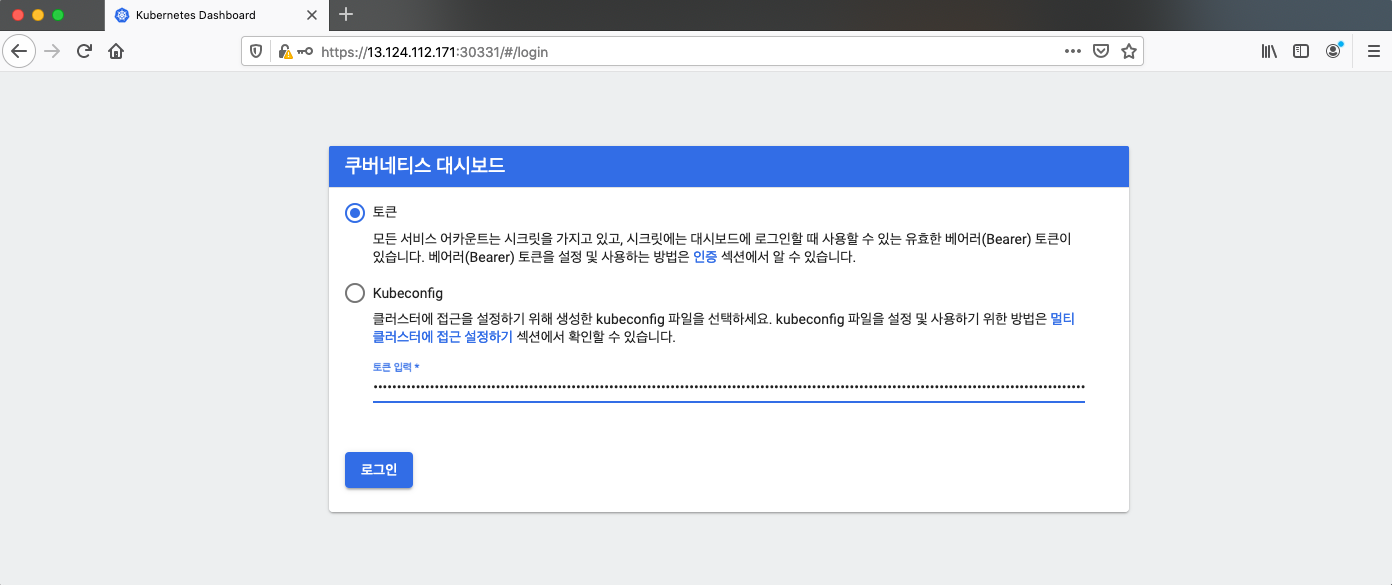Click 쿠버네티스 대시보드 header title
This screenshot has width=1392, height=585.
[425, 166]
